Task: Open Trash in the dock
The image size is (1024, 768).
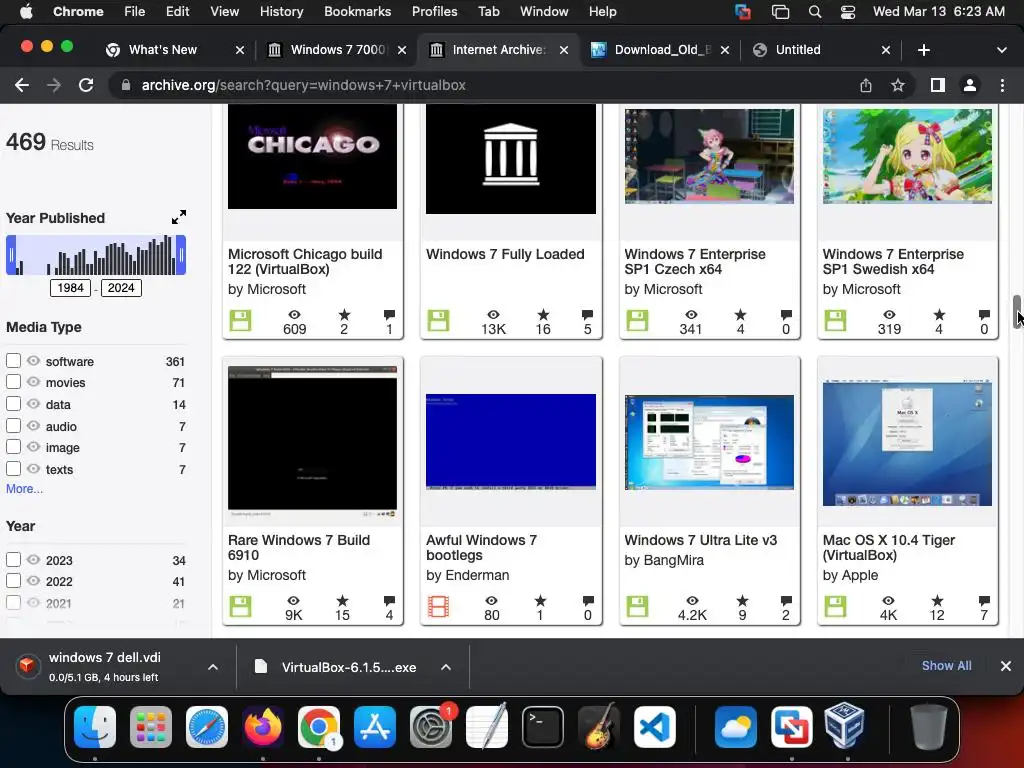Action: pyautogui.click(x=929, y=727)
